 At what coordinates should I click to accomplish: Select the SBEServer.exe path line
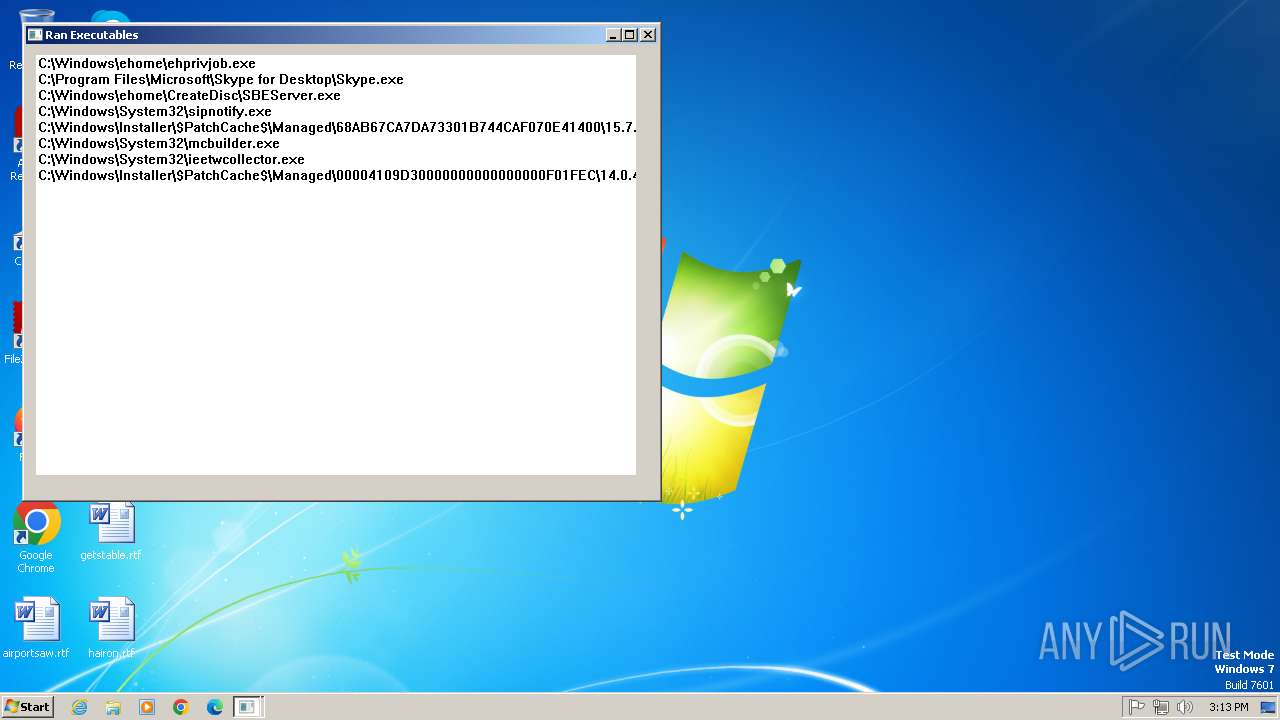tap(189, 95)
